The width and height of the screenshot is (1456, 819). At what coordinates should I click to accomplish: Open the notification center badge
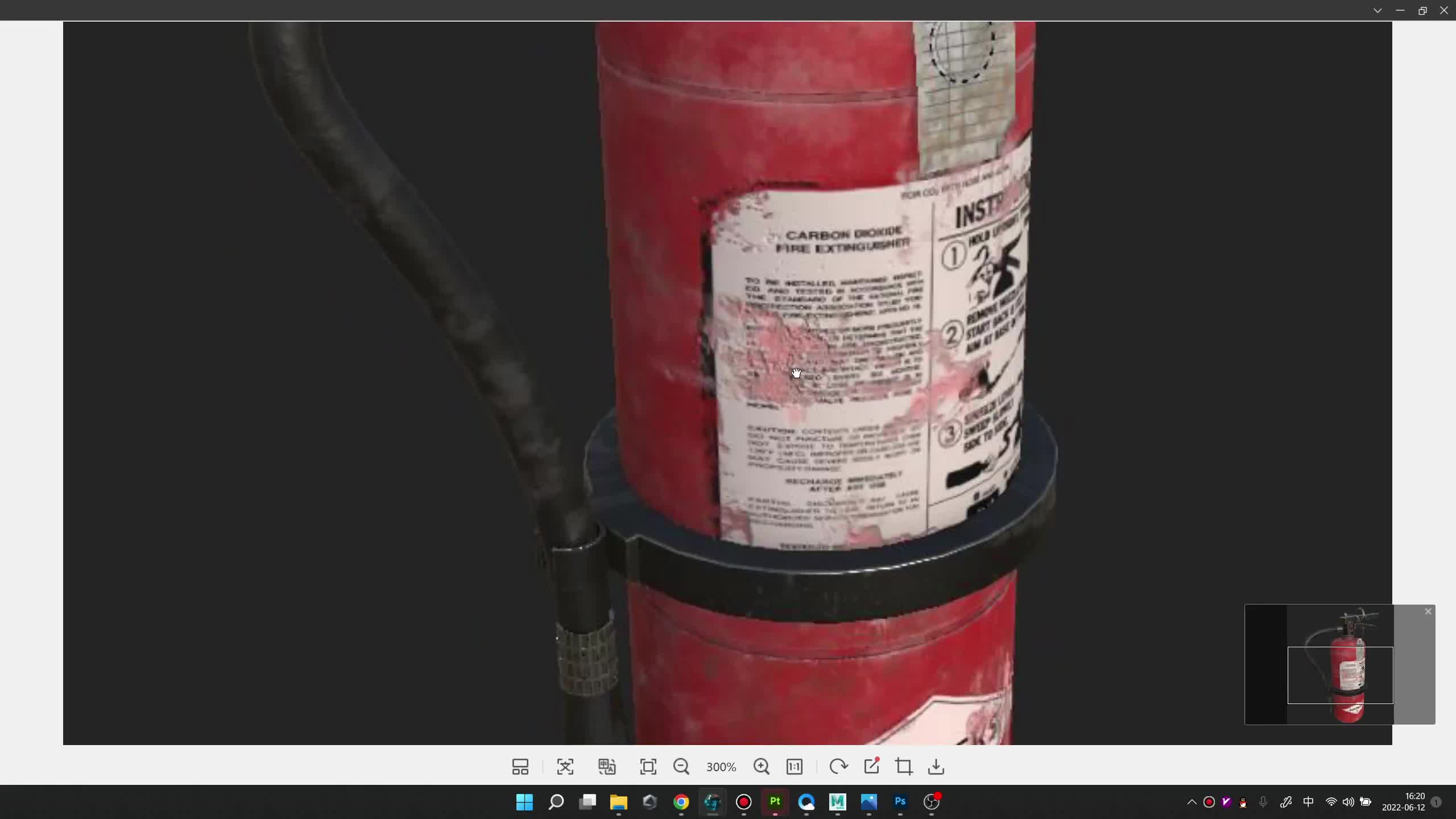pos(1436,802)
